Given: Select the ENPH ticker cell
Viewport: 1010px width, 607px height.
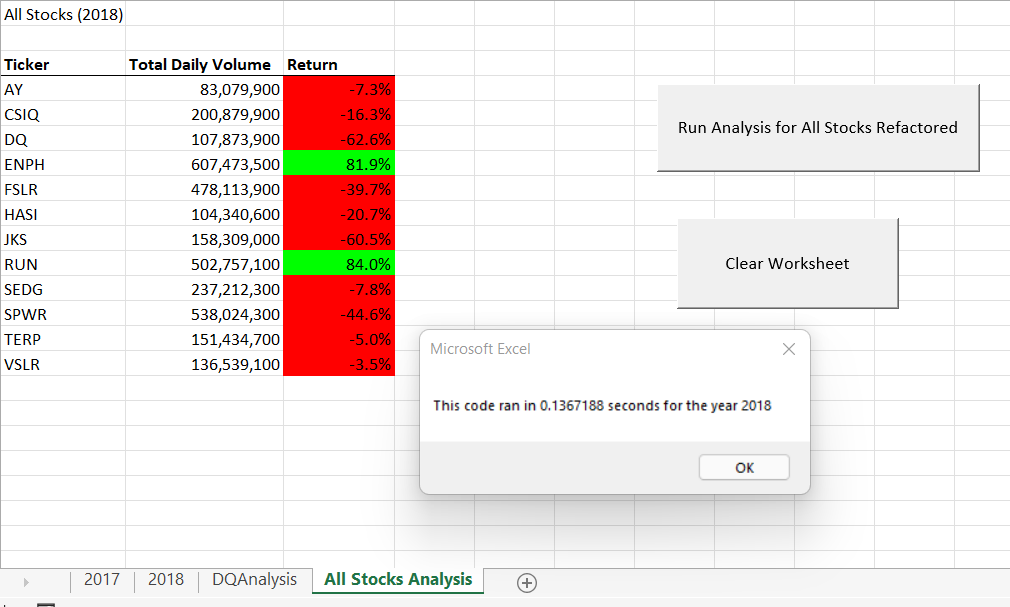Looking at the screenshot, I should pos(63,164).
